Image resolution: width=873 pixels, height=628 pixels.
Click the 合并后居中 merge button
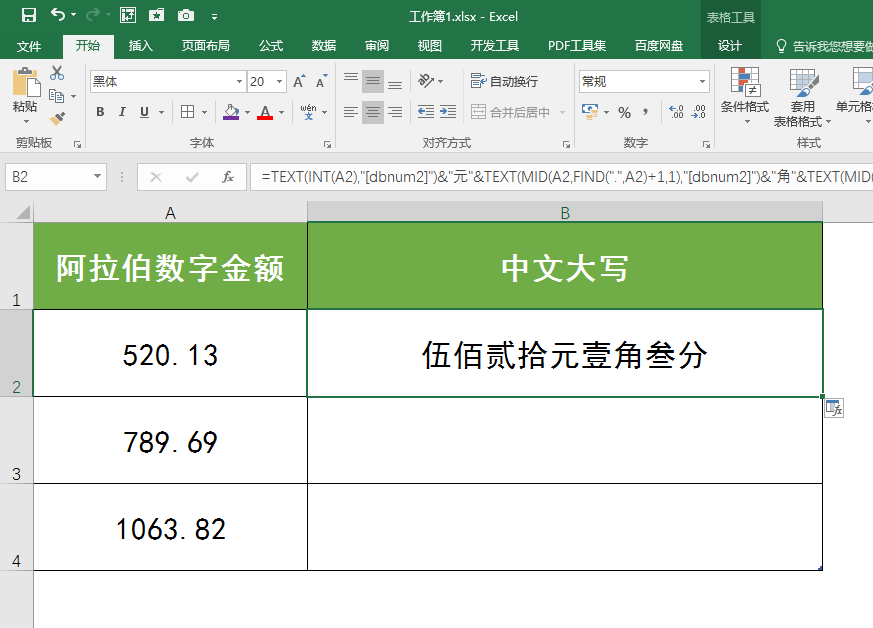click(511, 112)
